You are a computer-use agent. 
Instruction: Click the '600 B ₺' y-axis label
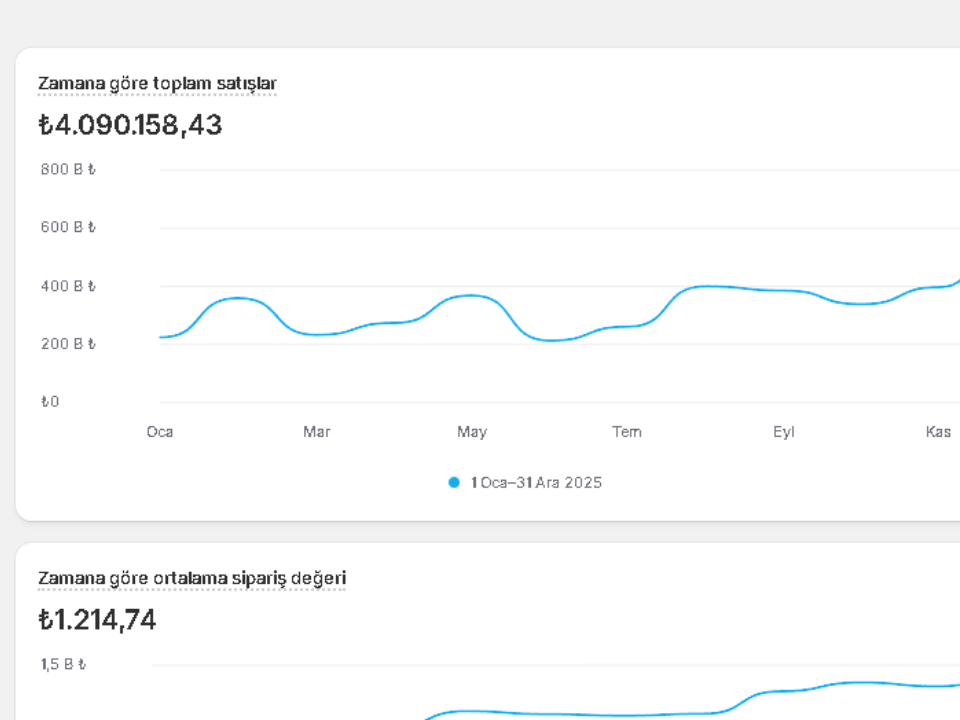coord(68,227)
